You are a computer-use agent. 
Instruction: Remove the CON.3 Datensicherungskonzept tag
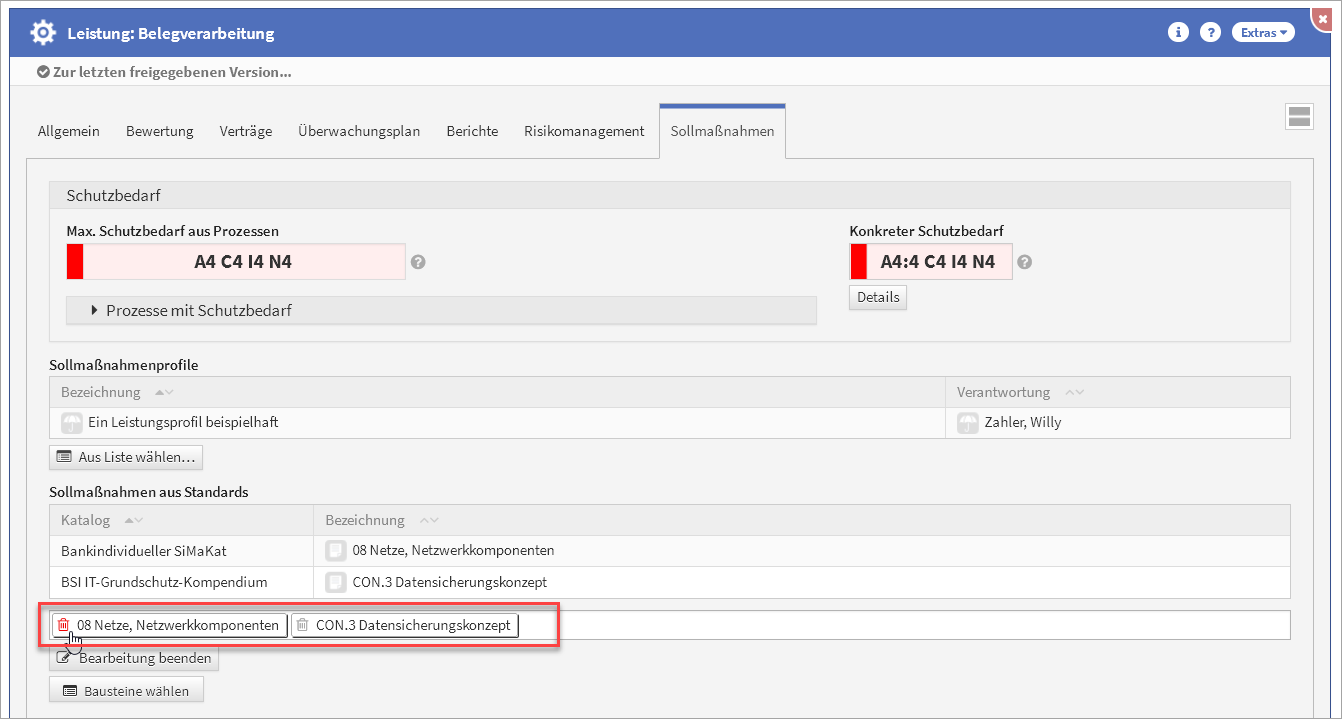tap(303, 625)
